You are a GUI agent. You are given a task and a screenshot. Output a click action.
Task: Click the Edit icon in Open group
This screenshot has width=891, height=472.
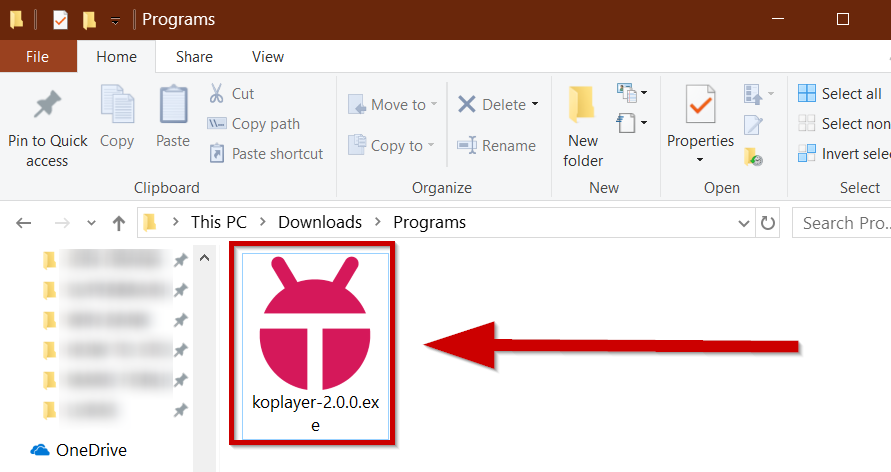753,124
